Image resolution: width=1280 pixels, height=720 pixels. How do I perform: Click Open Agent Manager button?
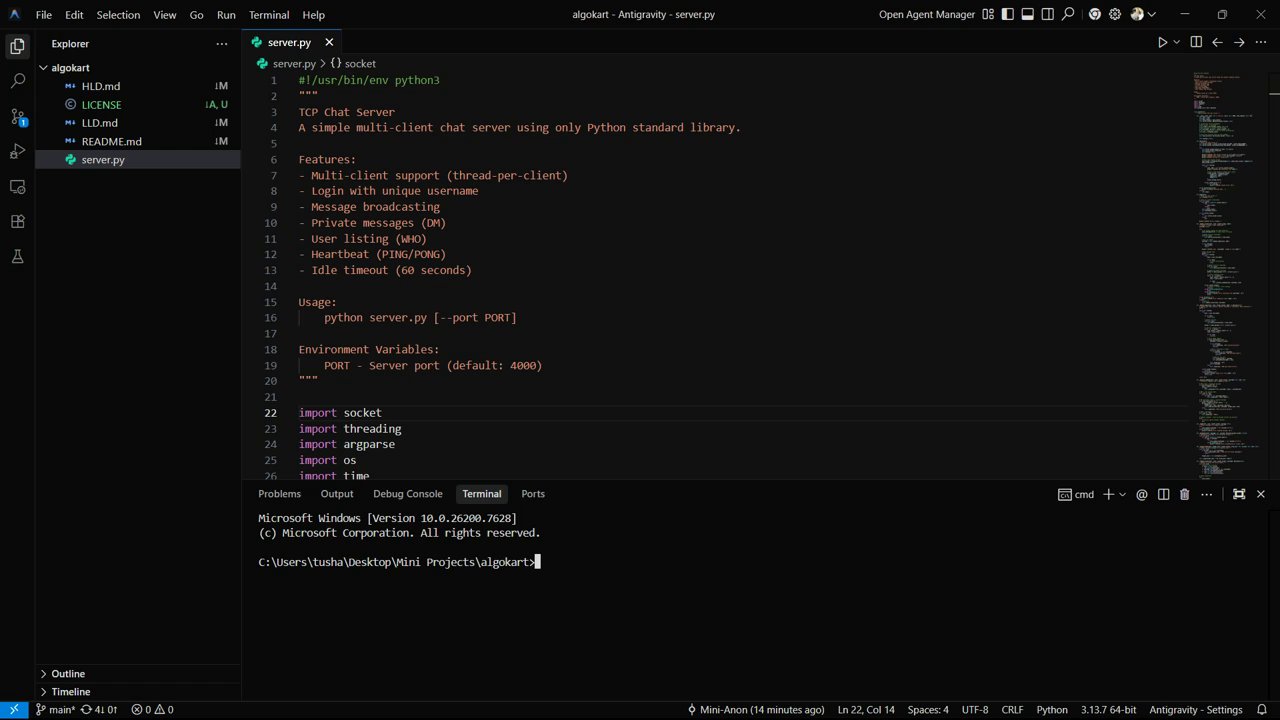click(926, 15)
